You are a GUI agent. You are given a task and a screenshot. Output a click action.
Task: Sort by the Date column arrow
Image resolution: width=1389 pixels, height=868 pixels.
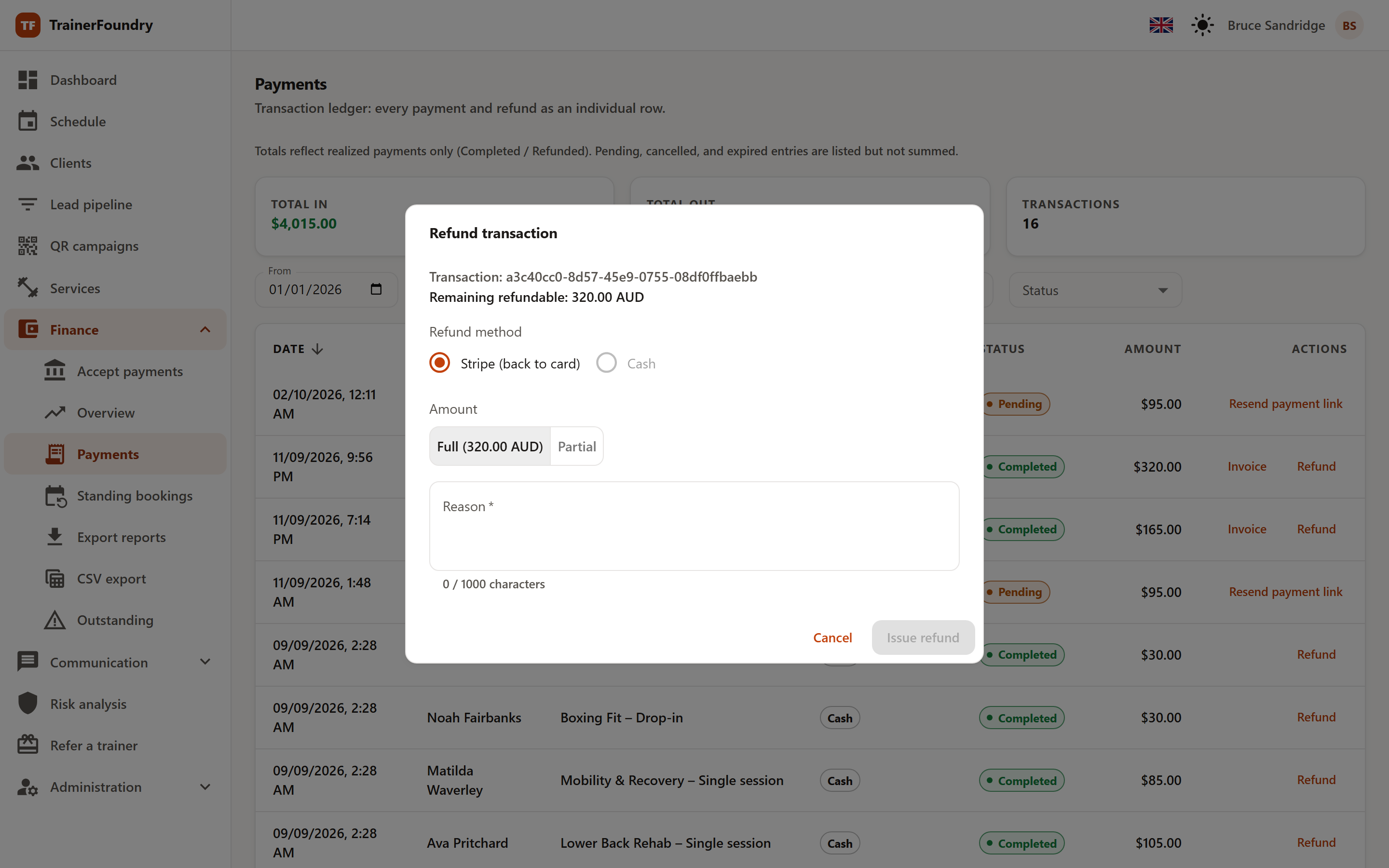pyautogui.click(x=317, y=349)
